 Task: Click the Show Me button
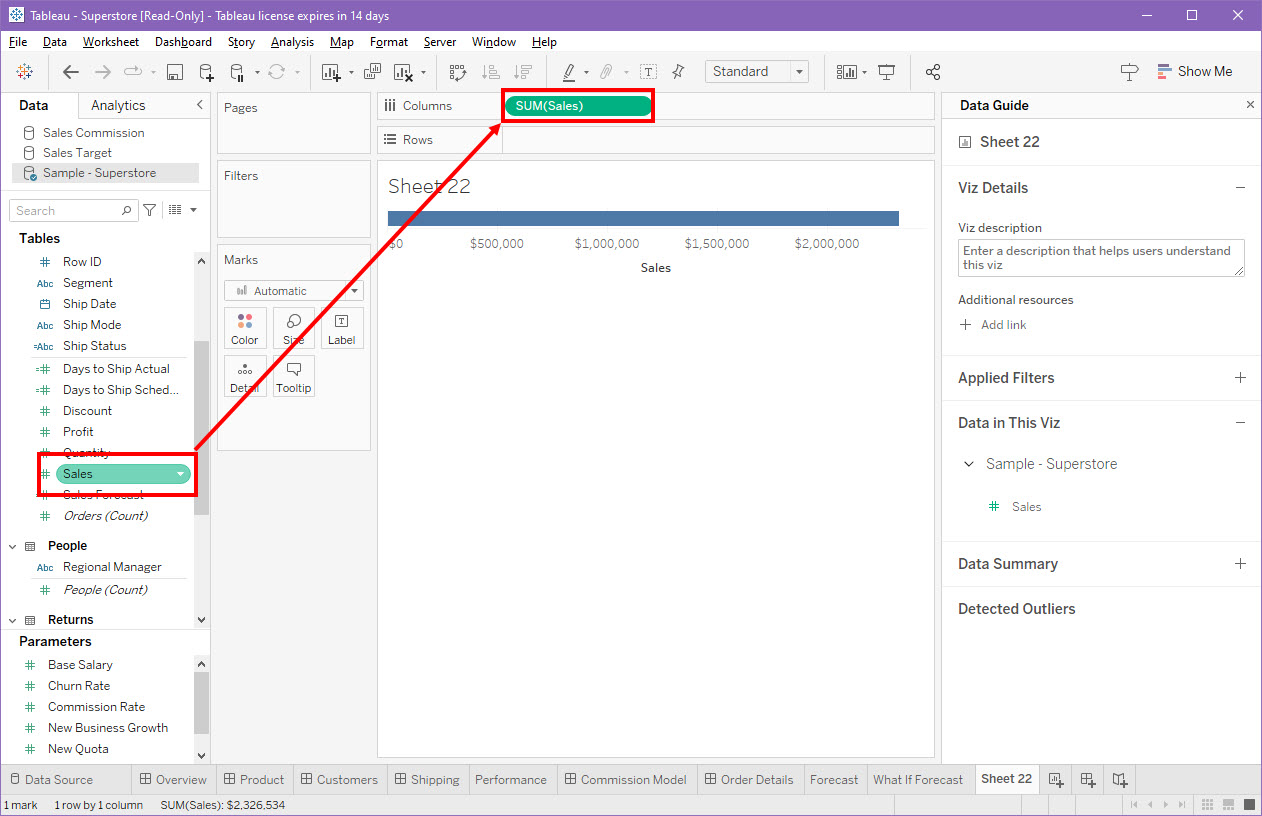point(1194,72)
